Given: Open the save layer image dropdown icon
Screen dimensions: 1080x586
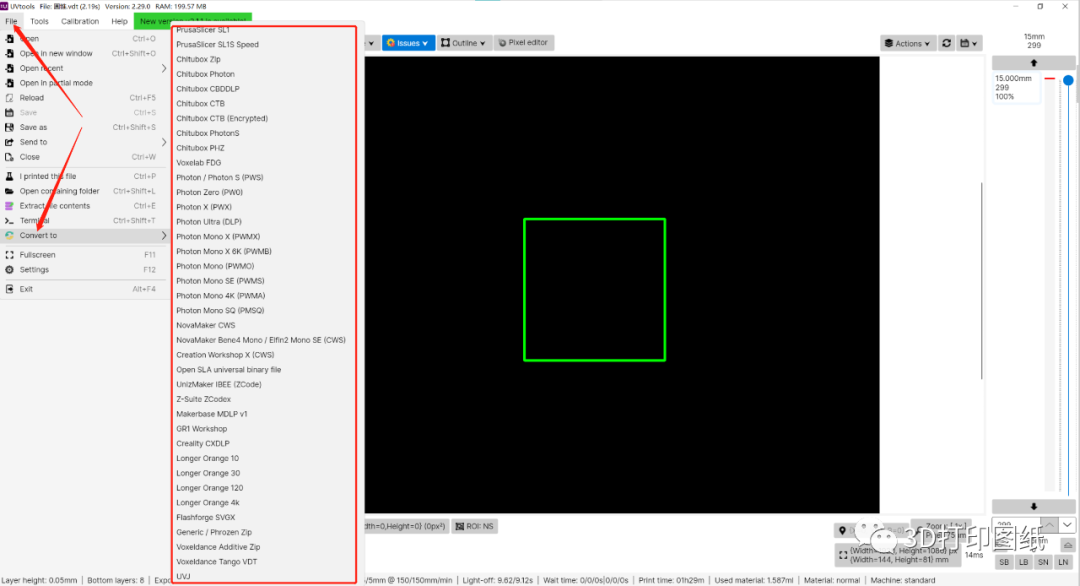Looking at the screenshot, I should (968, 43).
